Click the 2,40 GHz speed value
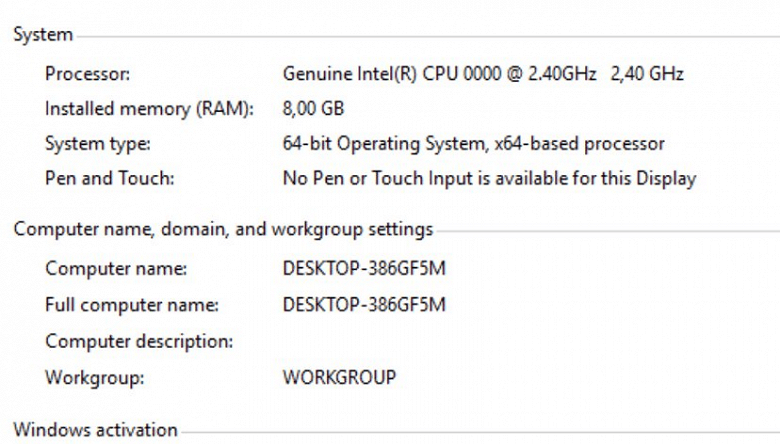The height and width of the screenshot is (444, 780). [647, 73]
